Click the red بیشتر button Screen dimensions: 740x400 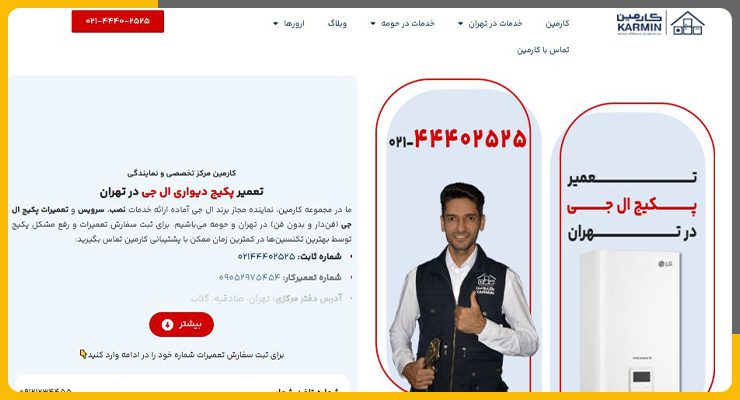coord(181,325)
